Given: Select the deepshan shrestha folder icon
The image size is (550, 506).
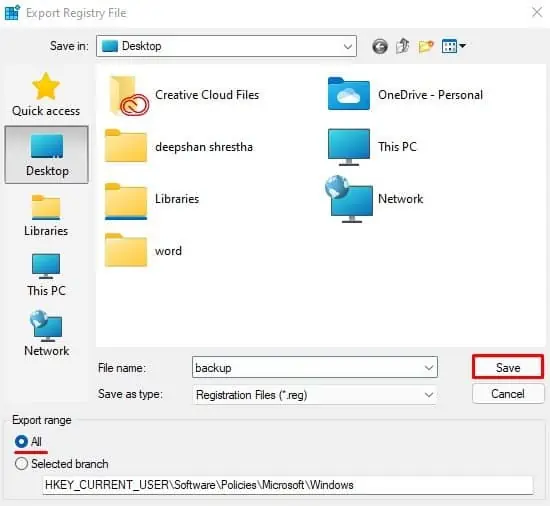Looking at the screenshot, I should [x=126, y=146].
